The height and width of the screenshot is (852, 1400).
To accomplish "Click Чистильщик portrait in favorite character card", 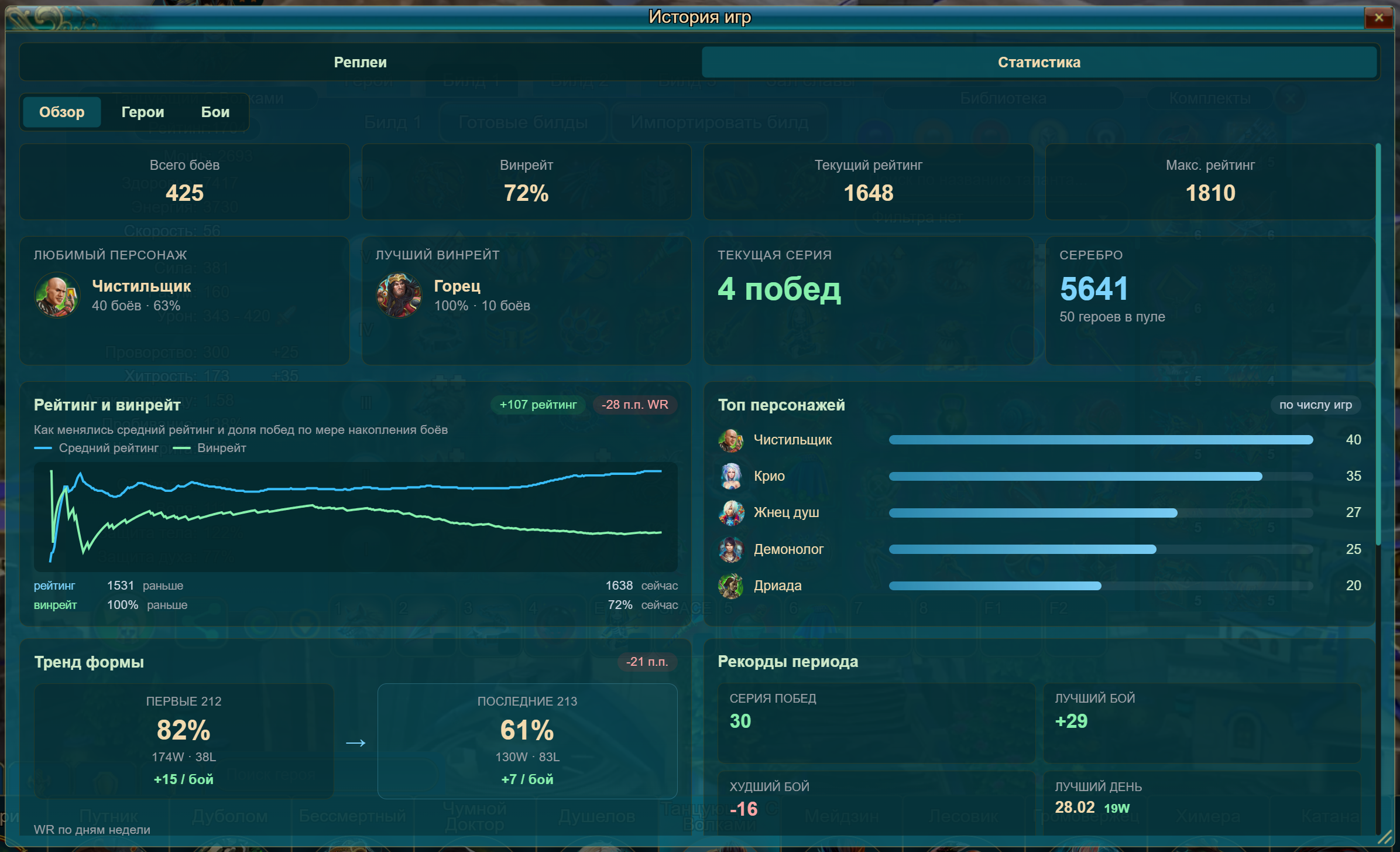I will point(57,295).
